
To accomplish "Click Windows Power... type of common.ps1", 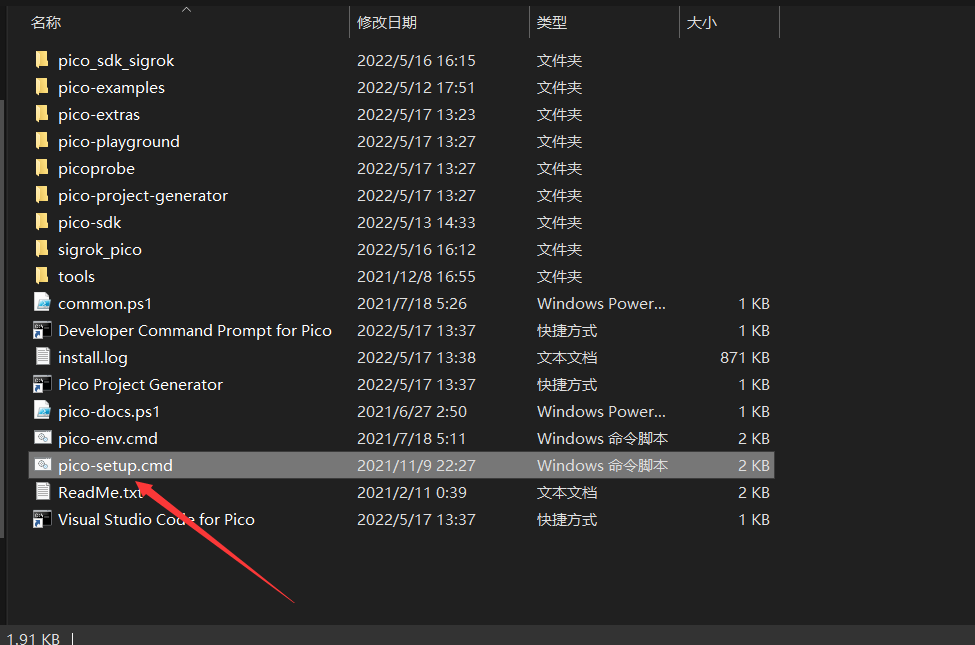I will 601,304.
